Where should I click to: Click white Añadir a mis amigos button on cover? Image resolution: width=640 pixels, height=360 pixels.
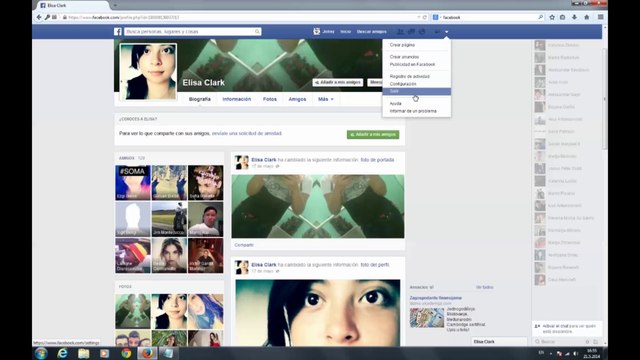click(x=338, y=82)
